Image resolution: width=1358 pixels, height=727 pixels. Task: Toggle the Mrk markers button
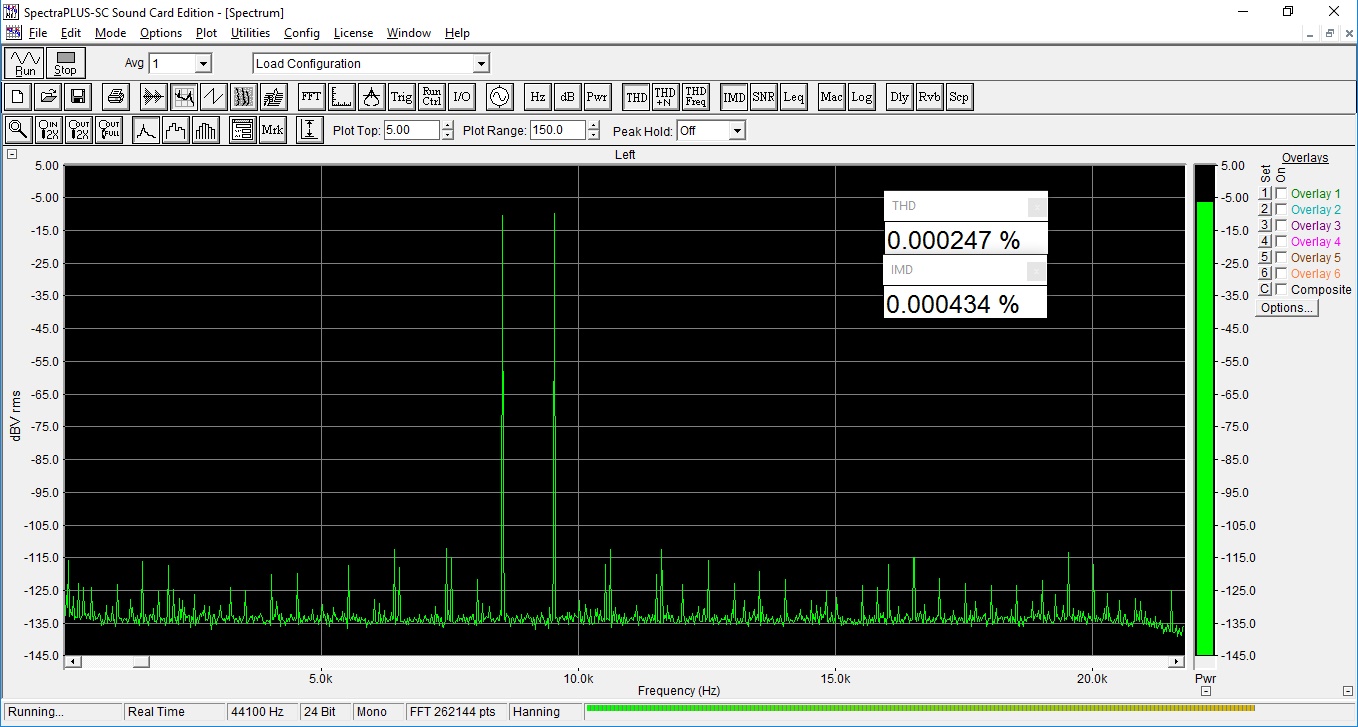tap(272, 130)
